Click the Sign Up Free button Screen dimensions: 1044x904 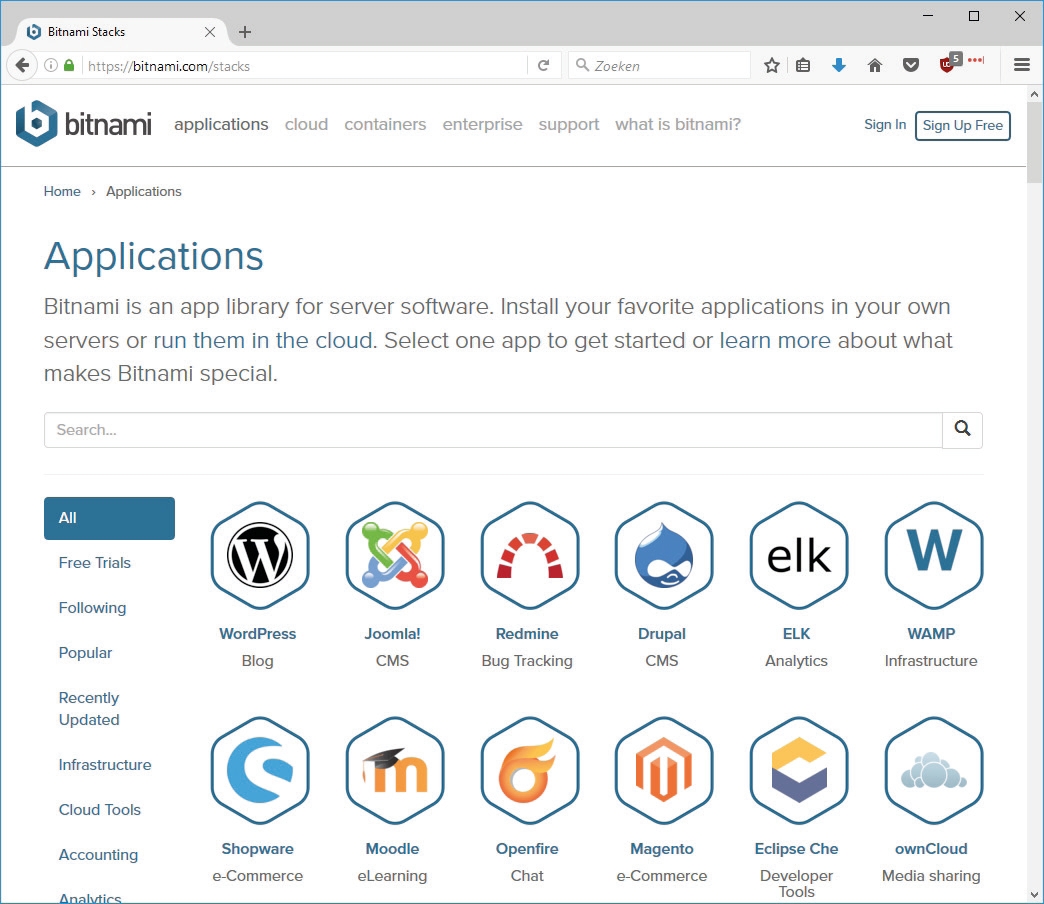(x=962, y=126)
